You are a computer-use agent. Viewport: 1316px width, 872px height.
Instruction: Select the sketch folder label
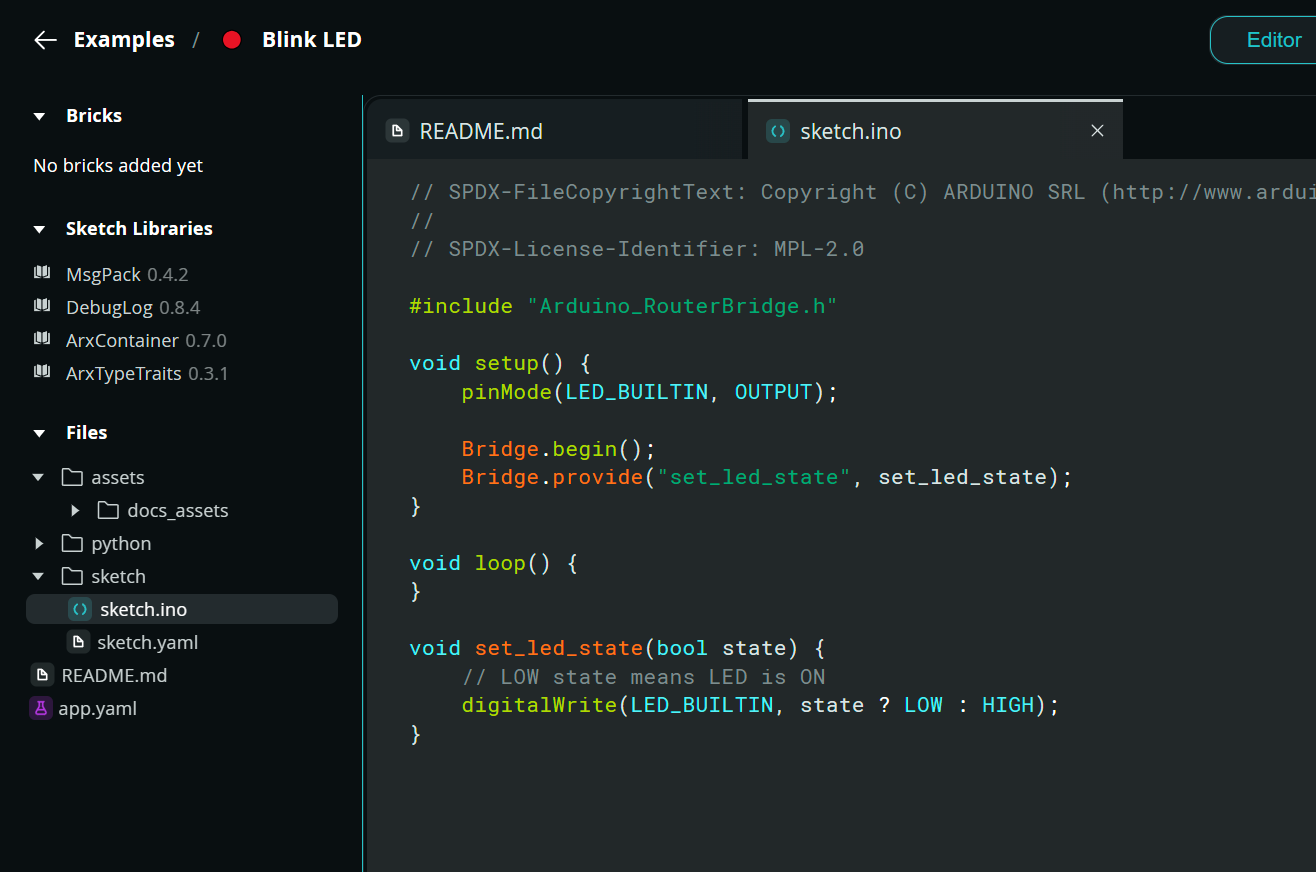coord(118,576)
